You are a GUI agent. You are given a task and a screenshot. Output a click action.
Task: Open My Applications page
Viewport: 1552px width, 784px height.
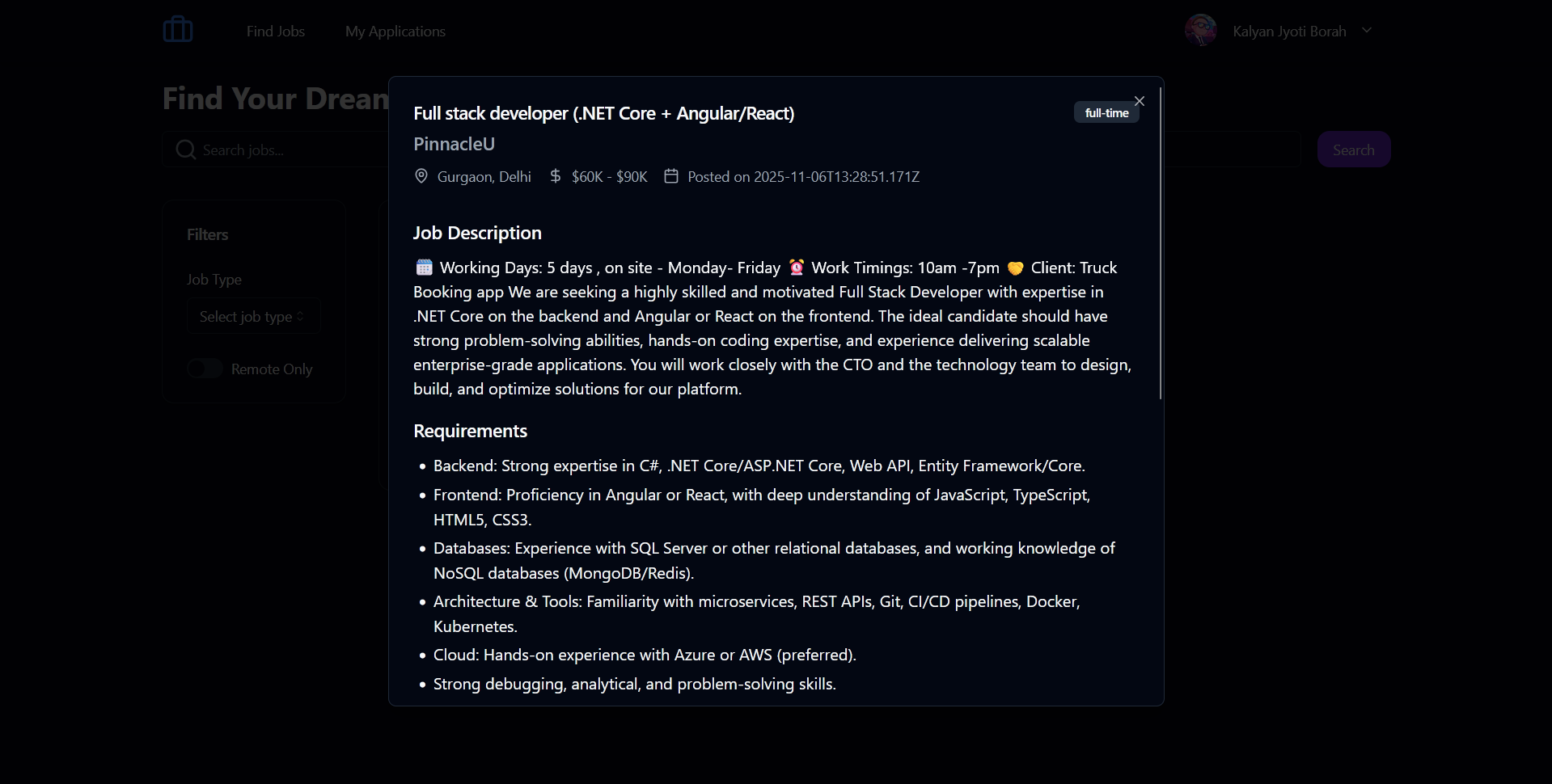[395, 31]
